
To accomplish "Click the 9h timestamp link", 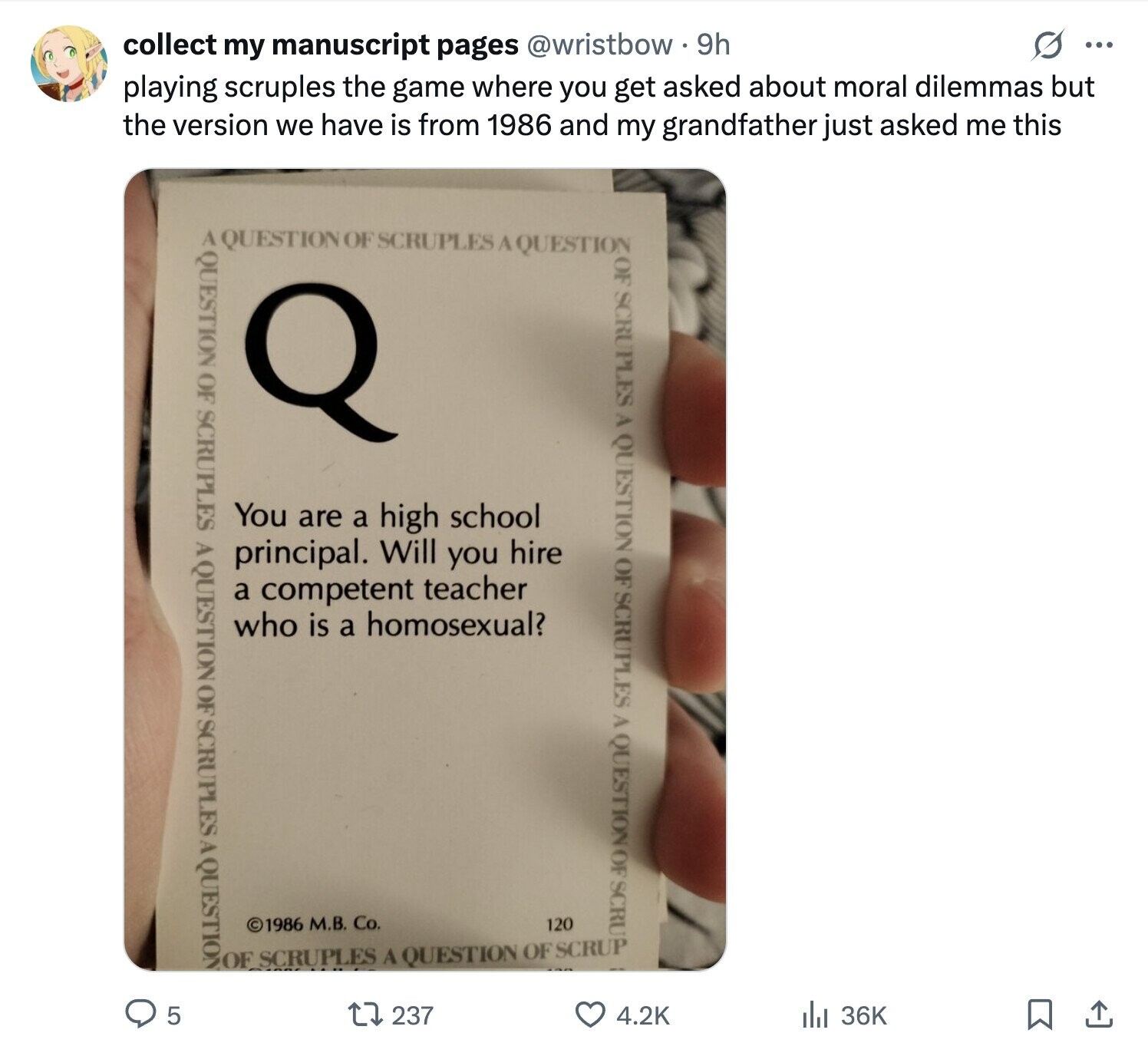I will tap(713, 45).
